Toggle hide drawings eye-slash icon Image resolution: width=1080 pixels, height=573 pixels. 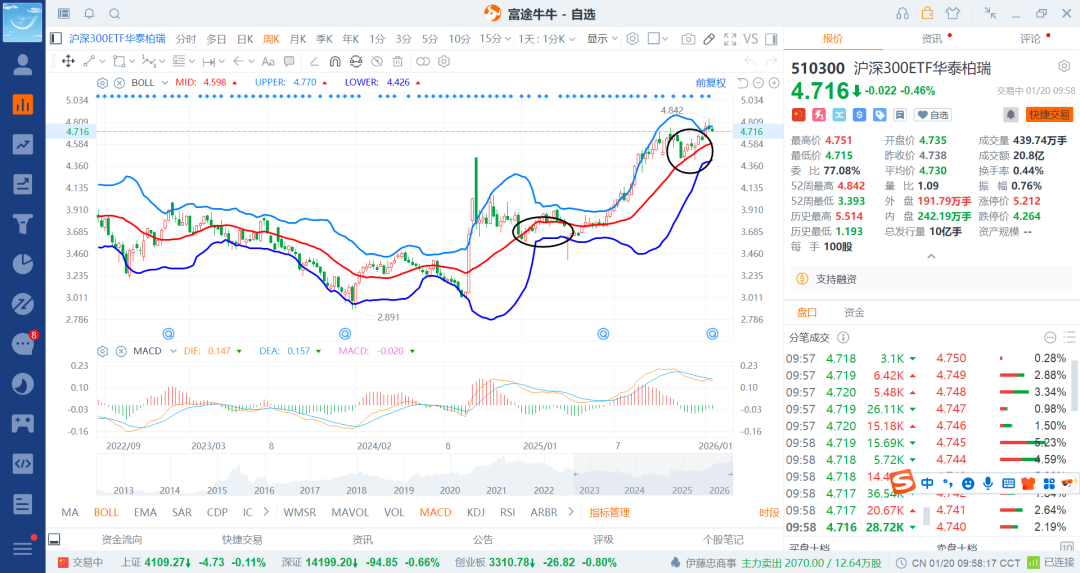[377, 61]
